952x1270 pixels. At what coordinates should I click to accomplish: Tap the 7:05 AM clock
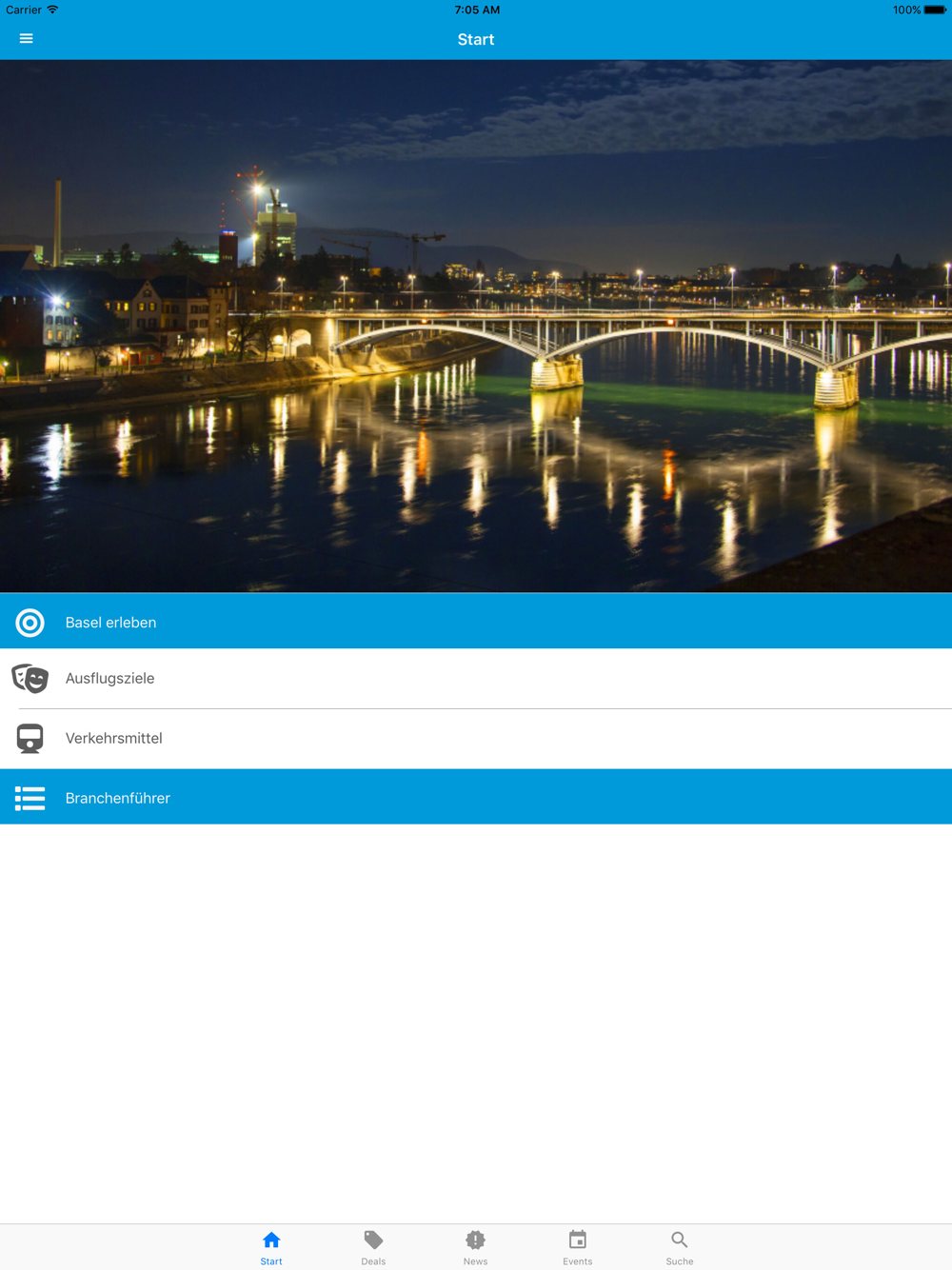477,10
